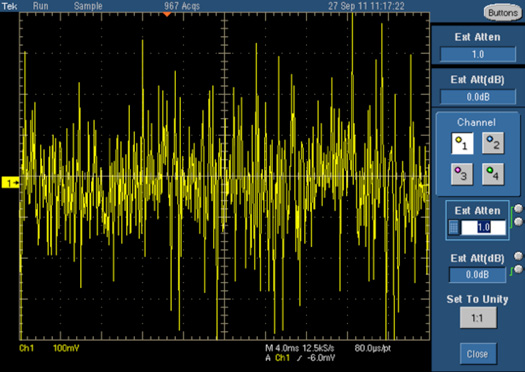The width and height of the screenshot is (525, 372).
Task: Click the Run status label
Action: point(41,6)
